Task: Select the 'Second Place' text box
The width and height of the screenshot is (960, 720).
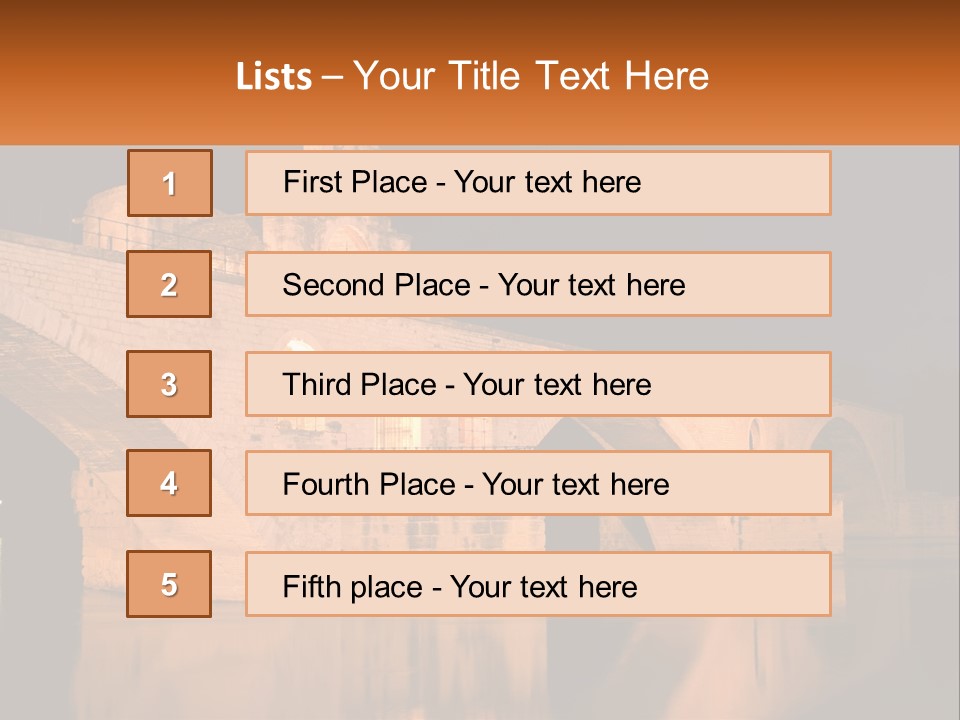Action: click(538, 284)
